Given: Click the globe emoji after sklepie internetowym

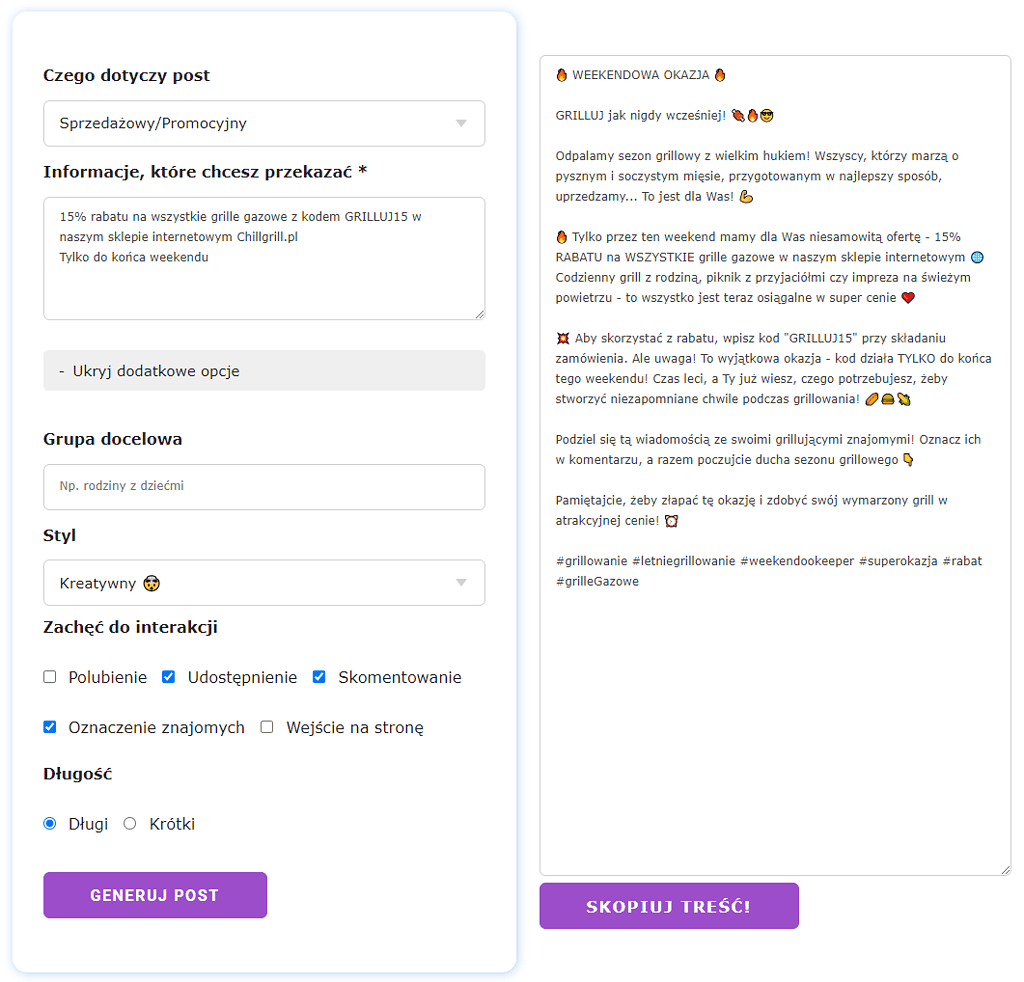Looking at the screenshot, I should [977, 257].
